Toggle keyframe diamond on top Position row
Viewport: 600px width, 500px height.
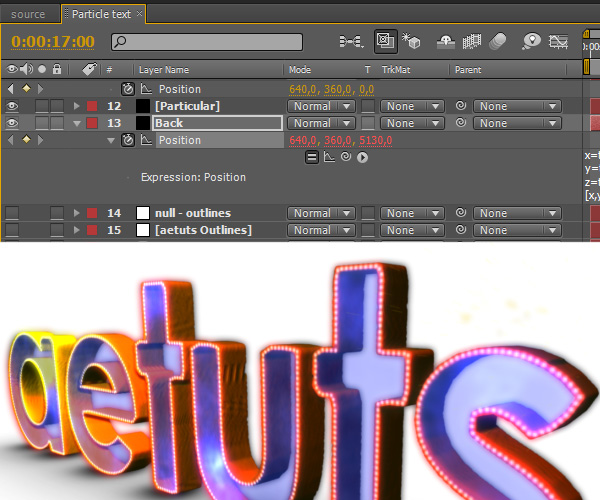[x=26, y=88]
